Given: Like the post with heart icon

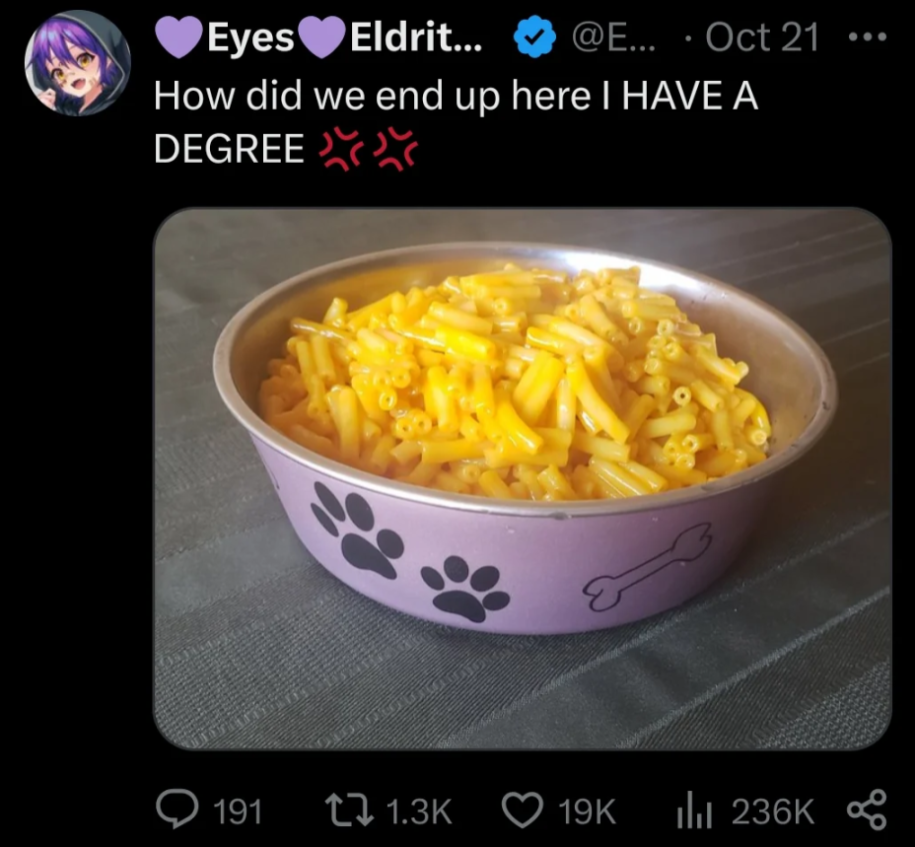Looking at the screenshot, I should 522,810.
